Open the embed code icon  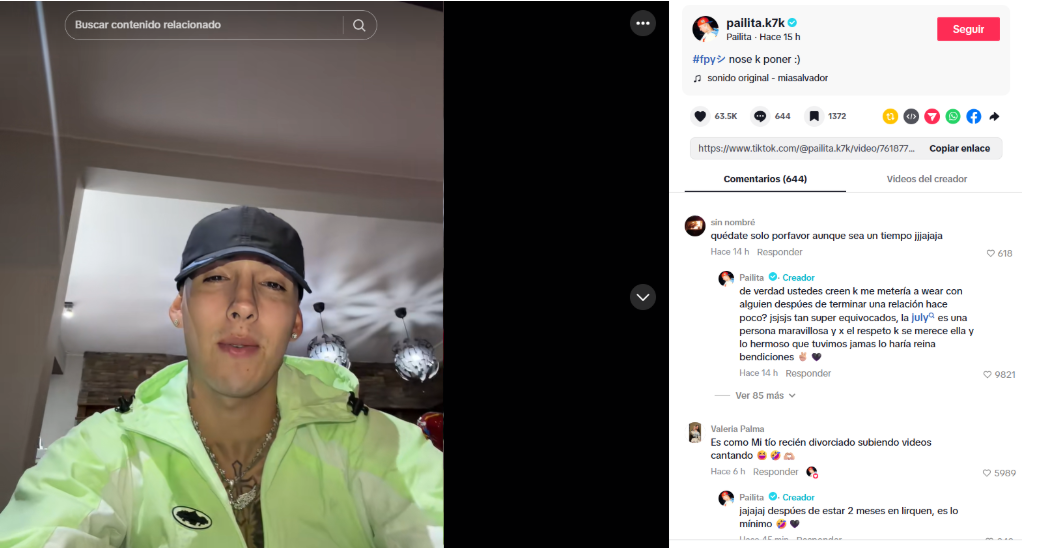(x=911, y=116)
